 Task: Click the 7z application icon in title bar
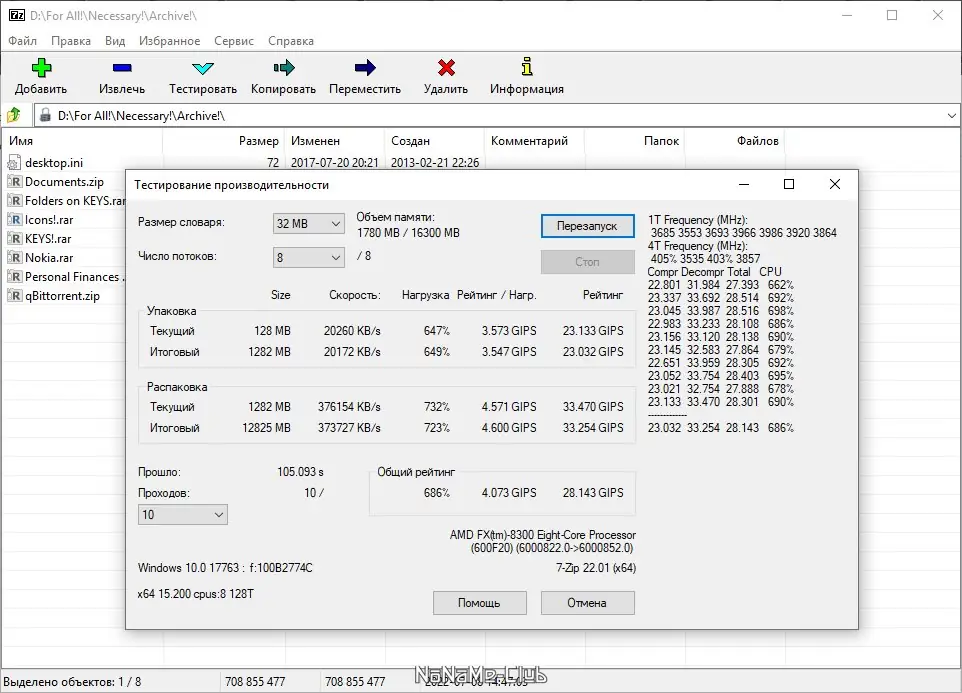(17, 15)
